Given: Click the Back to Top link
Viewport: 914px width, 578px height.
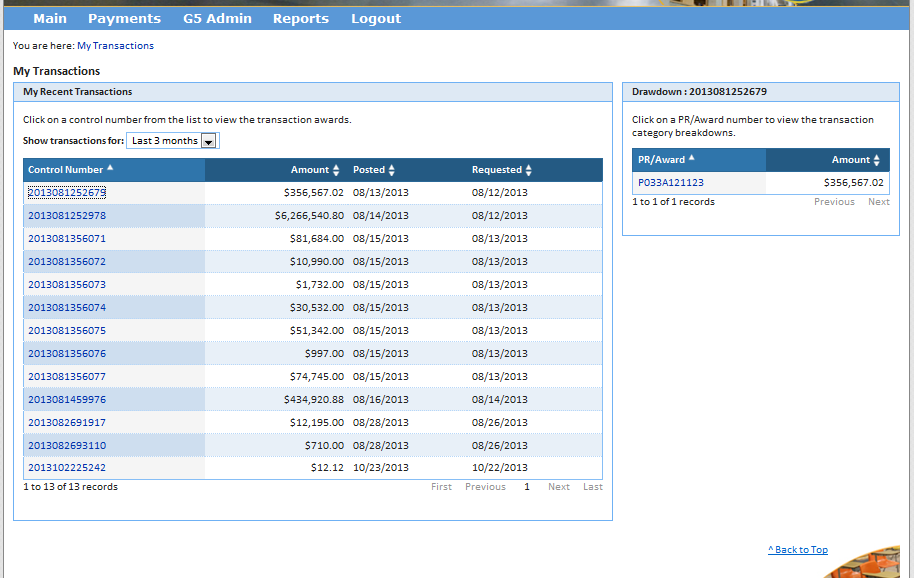Looking at the screenshot, I should [x=798, y=550].
